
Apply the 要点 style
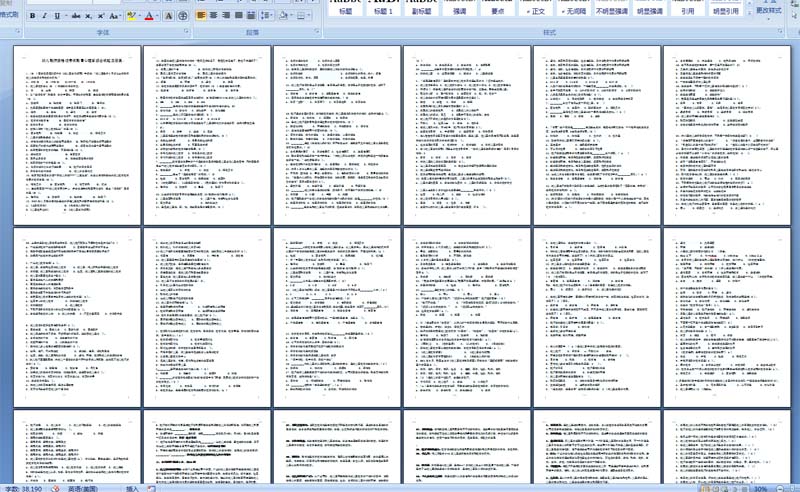tap(497, 8)
